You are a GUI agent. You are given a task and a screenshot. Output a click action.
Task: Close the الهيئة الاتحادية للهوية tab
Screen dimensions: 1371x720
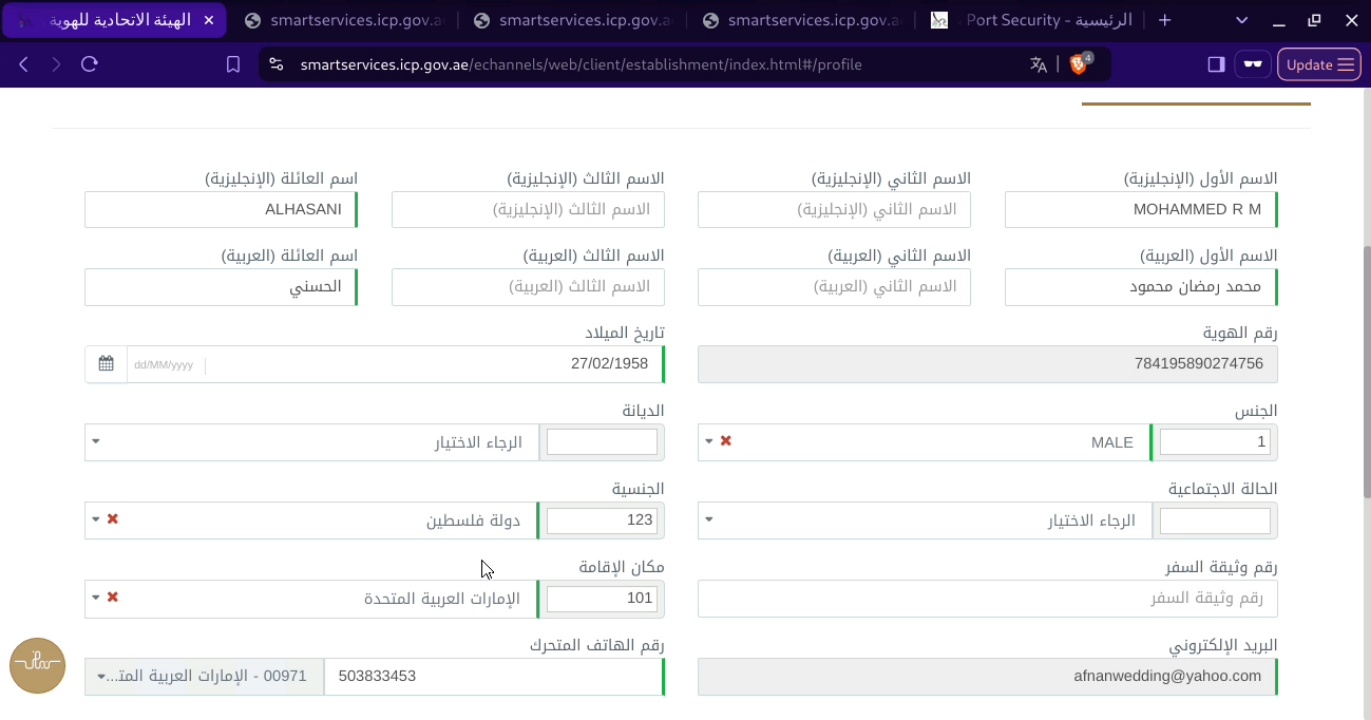pos(208,20)
